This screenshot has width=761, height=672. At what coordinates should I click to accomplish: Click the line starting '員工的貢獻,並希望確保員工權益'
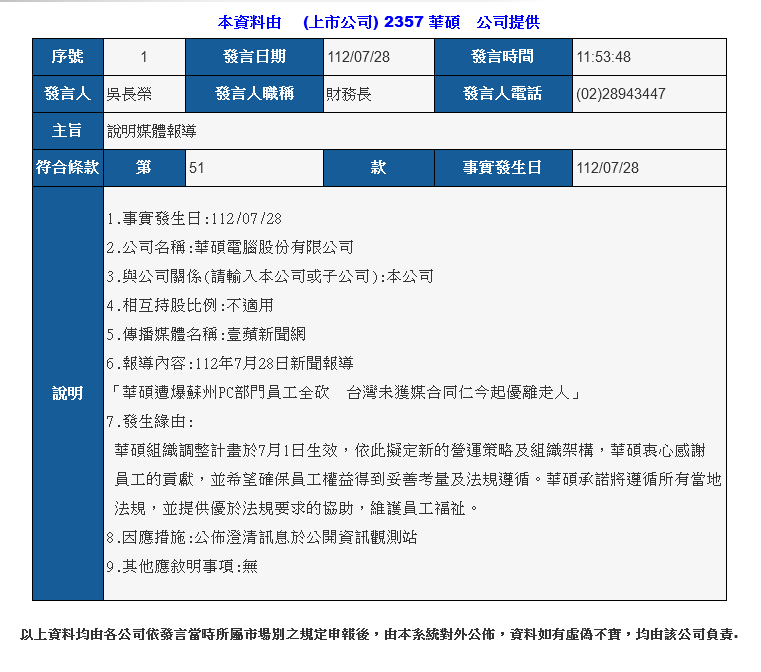pyautogui.click(x=418, y=479)
